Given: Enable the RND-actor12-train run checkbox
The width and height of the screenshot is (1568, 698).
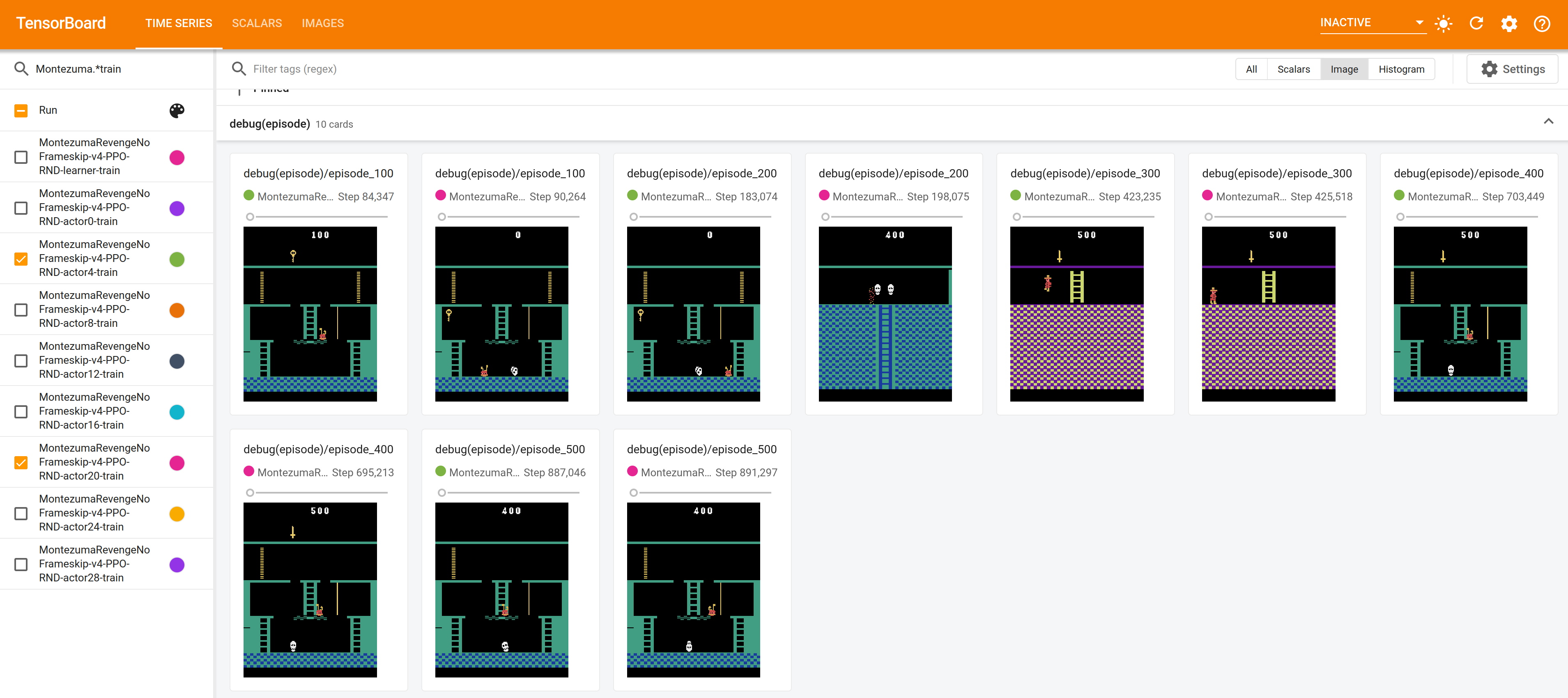Looking at the screenshot, I should click(21, 361).
